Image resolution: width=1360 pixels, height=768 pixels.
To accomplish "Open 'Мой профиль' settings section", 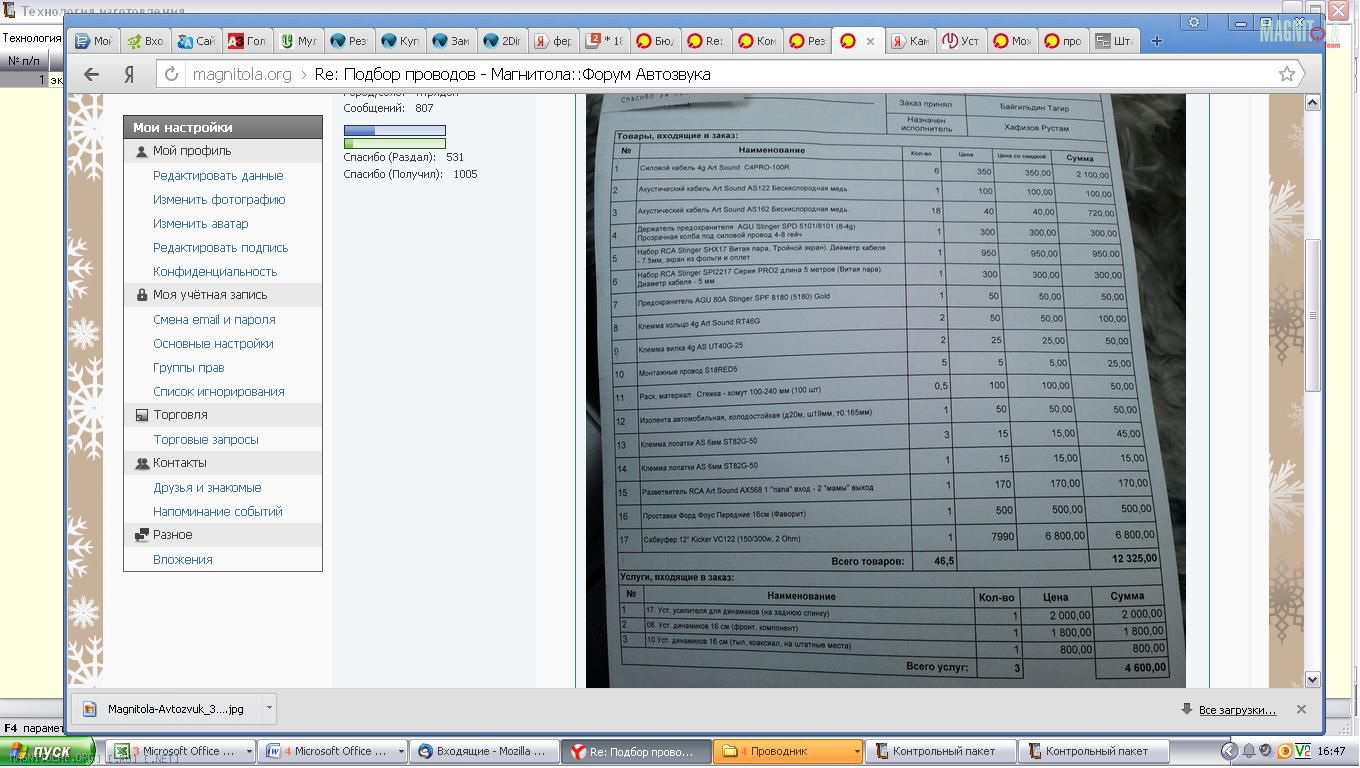I will (192, 151).
